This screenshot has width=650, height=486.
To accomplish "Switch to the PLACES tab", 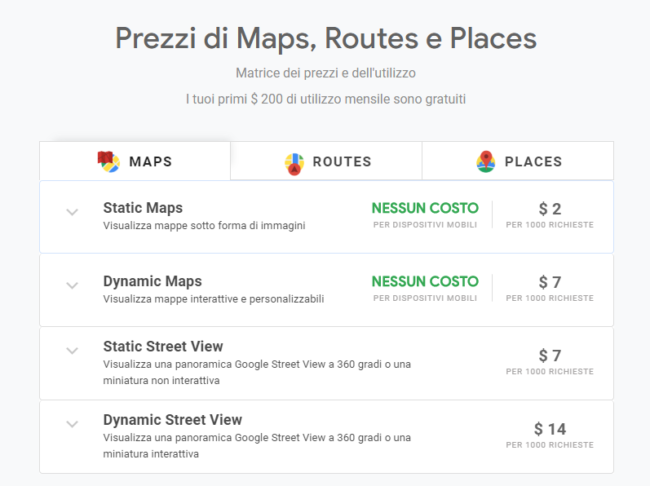I will point(518,161).
